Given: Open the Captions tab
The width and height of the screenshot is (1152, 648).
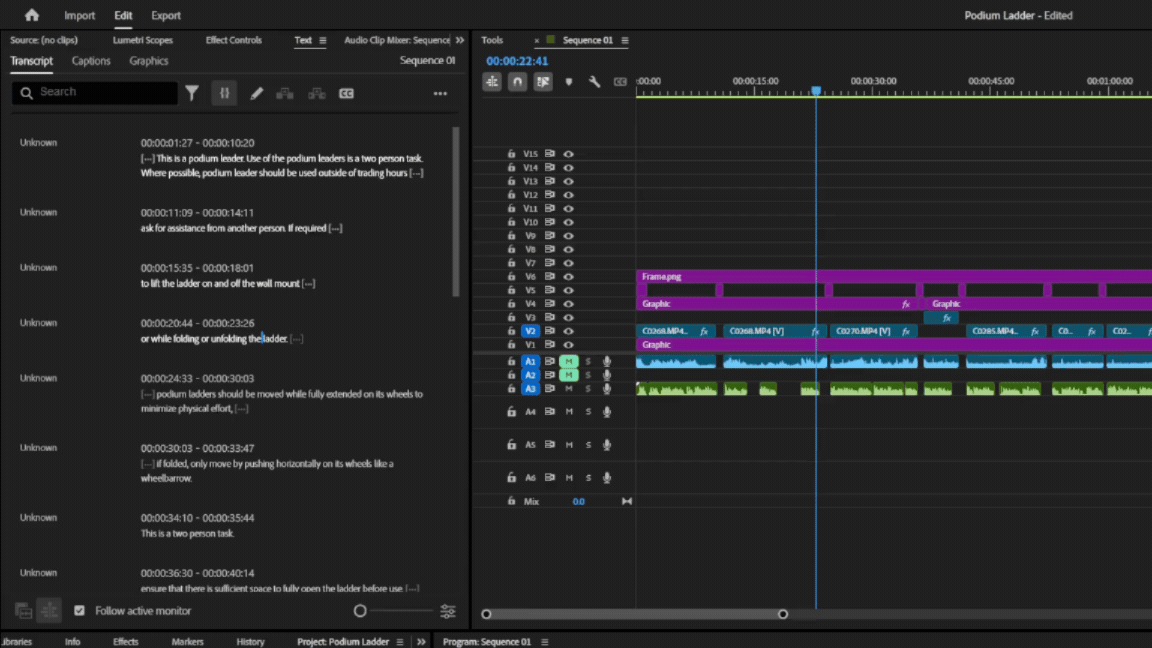Looking at the screenshot, I should (91, 61).
